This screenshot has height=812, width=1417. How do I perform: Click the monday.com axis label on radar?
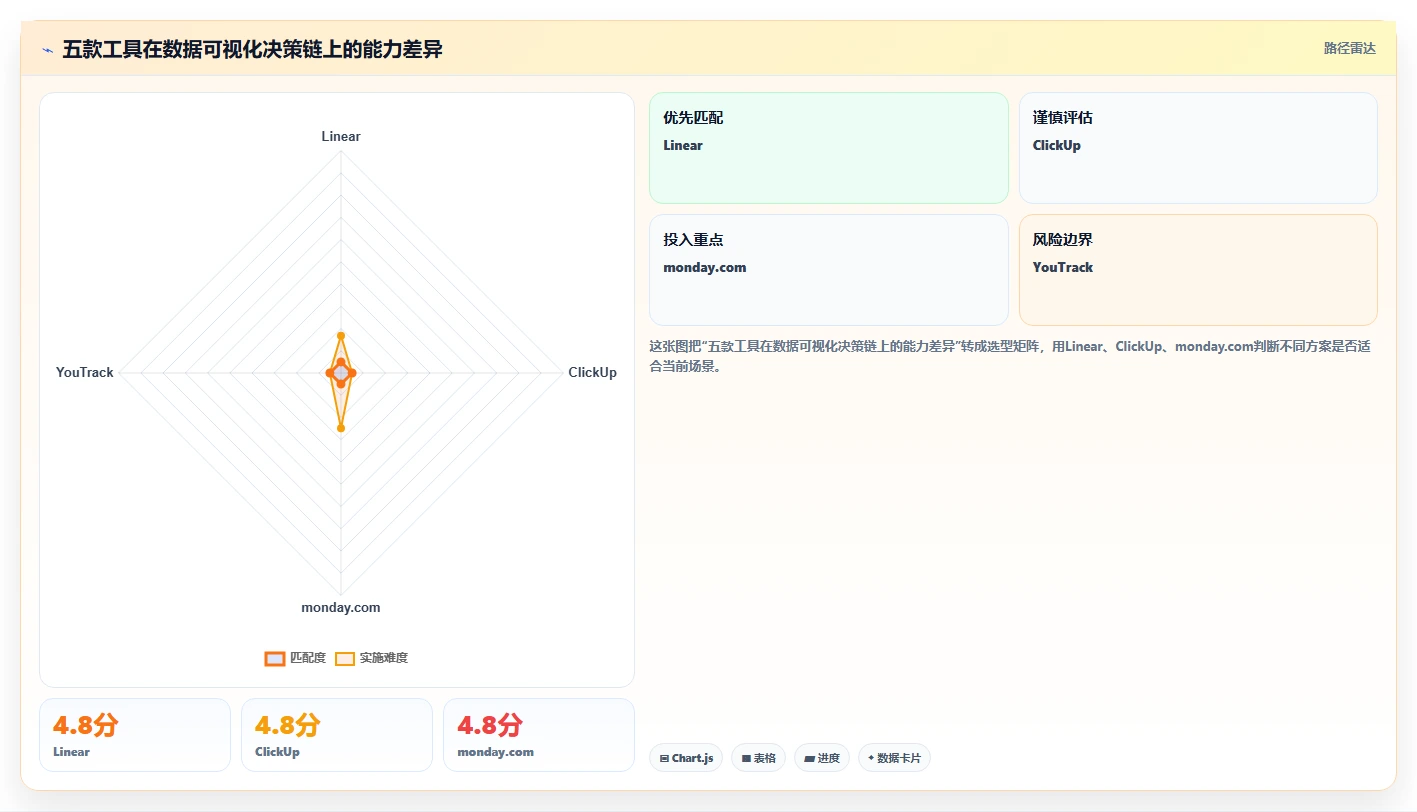point(341,607)
